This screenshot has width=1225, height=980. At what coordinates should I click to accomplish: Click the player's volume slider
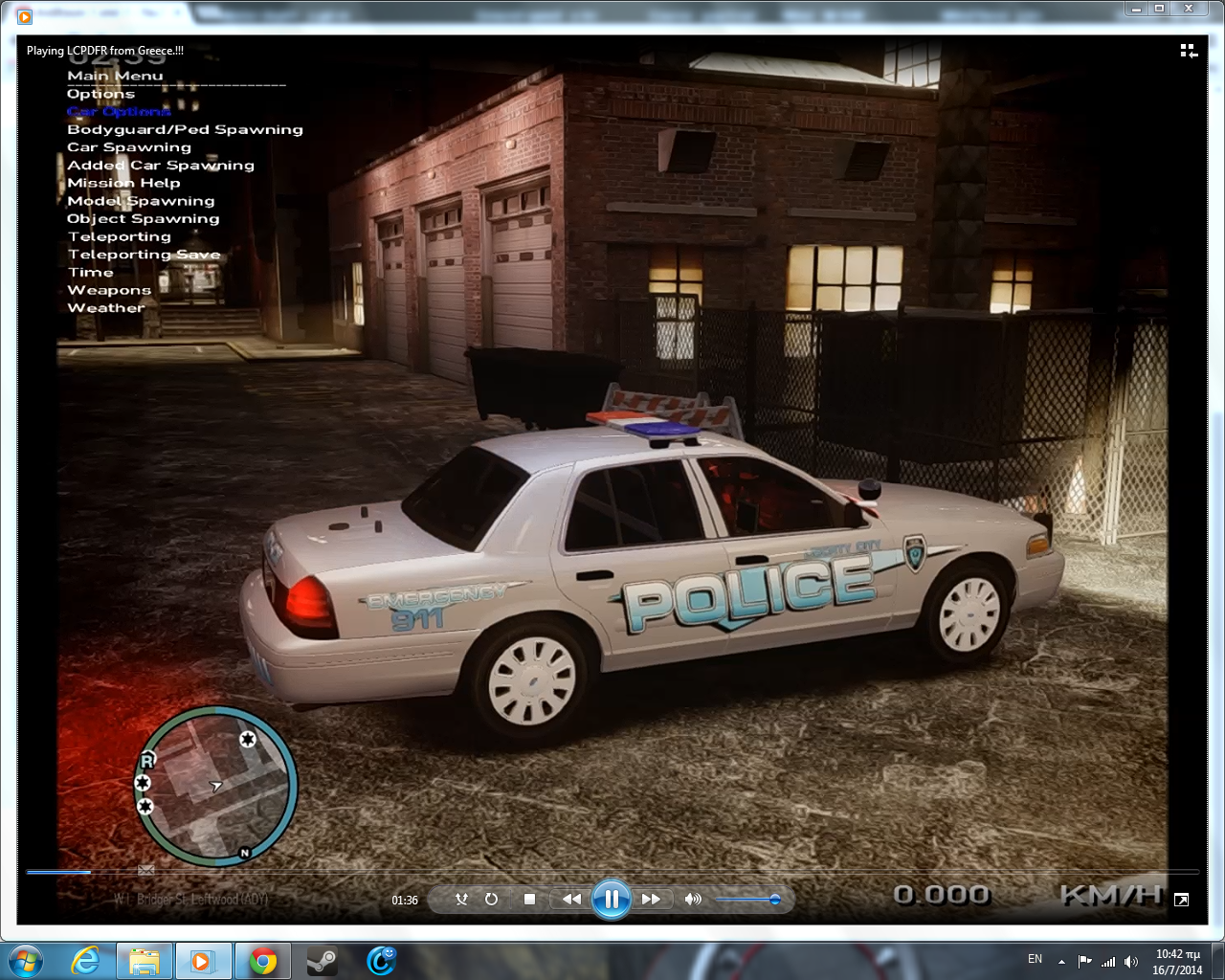click(x=746, y=900)
